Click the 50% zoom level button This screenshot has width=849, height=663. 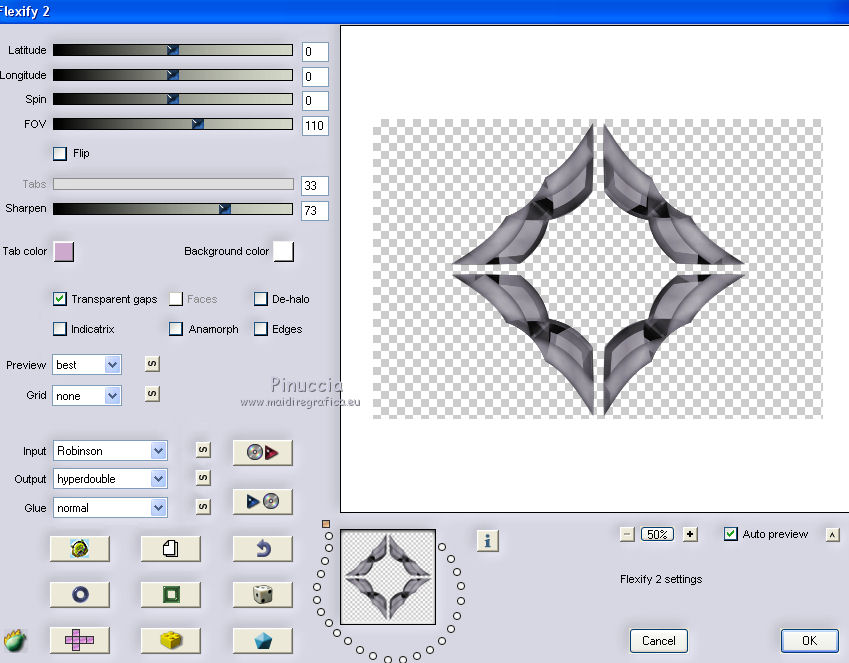tap(657, 535)
